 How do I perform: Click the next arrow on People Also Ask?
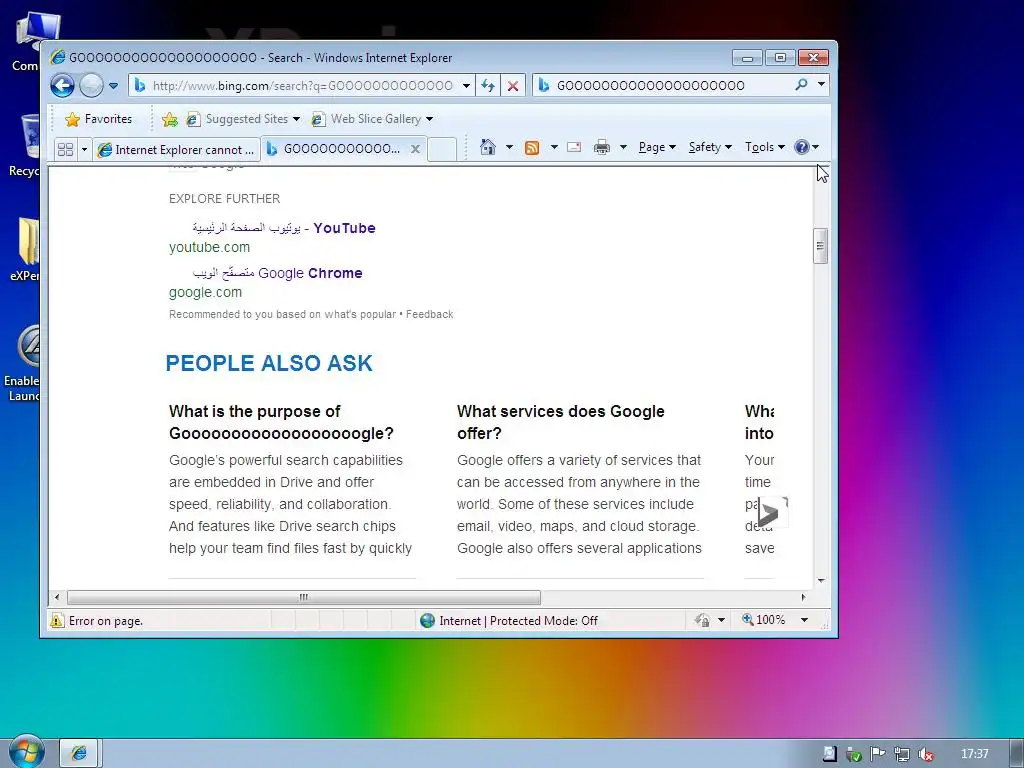tap(773, 513)
